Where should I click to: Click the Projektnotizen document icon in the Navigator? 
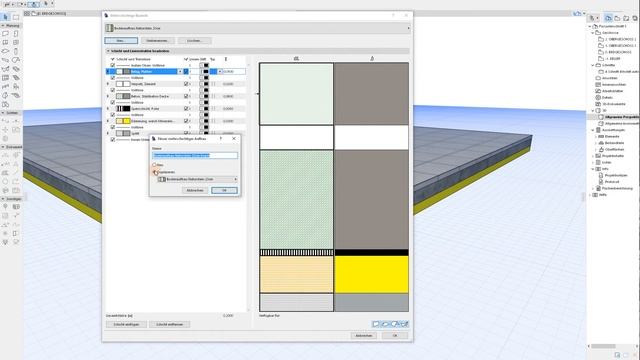[601, 175]
